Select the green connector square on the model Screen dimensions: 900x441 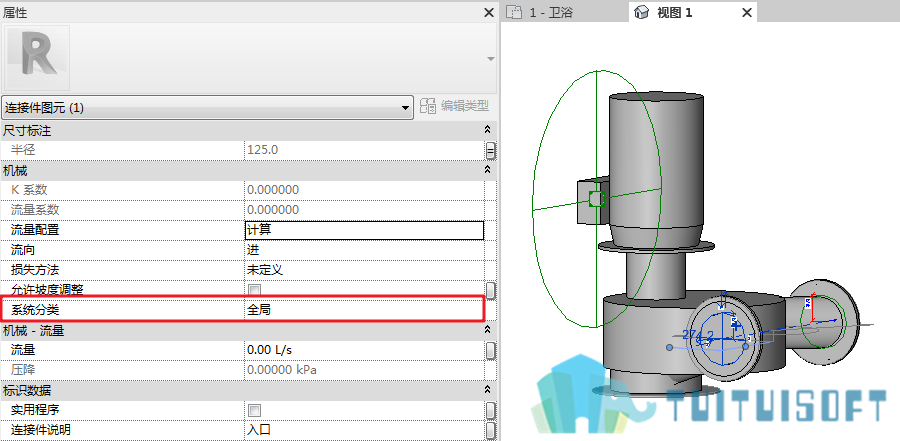point(597,199)
